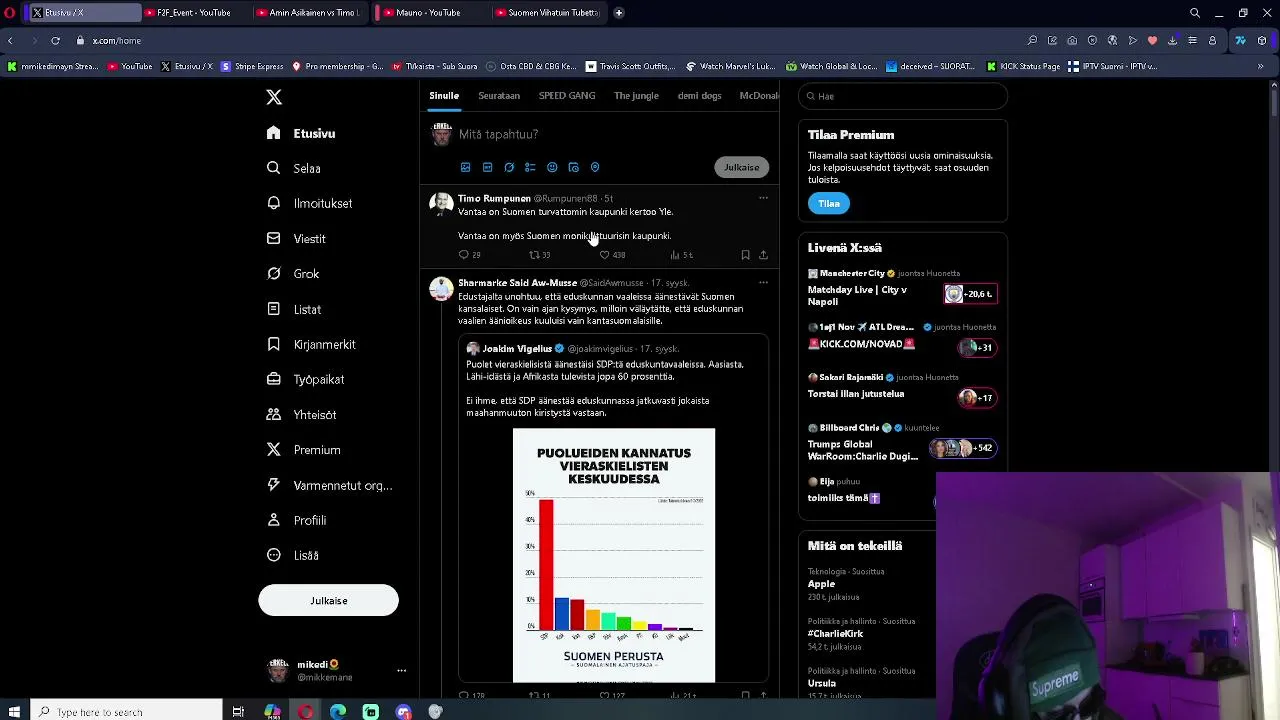Add image to post via media icon
Screen dimensions: 1280x720
pos(465,167)
